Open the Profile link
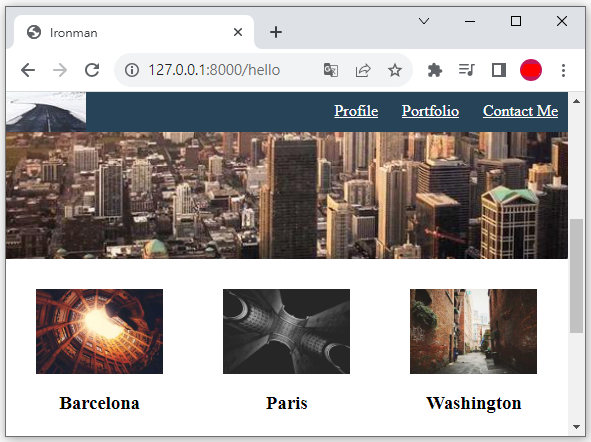This screenshot has width=591, height=442. coord(356,111)
